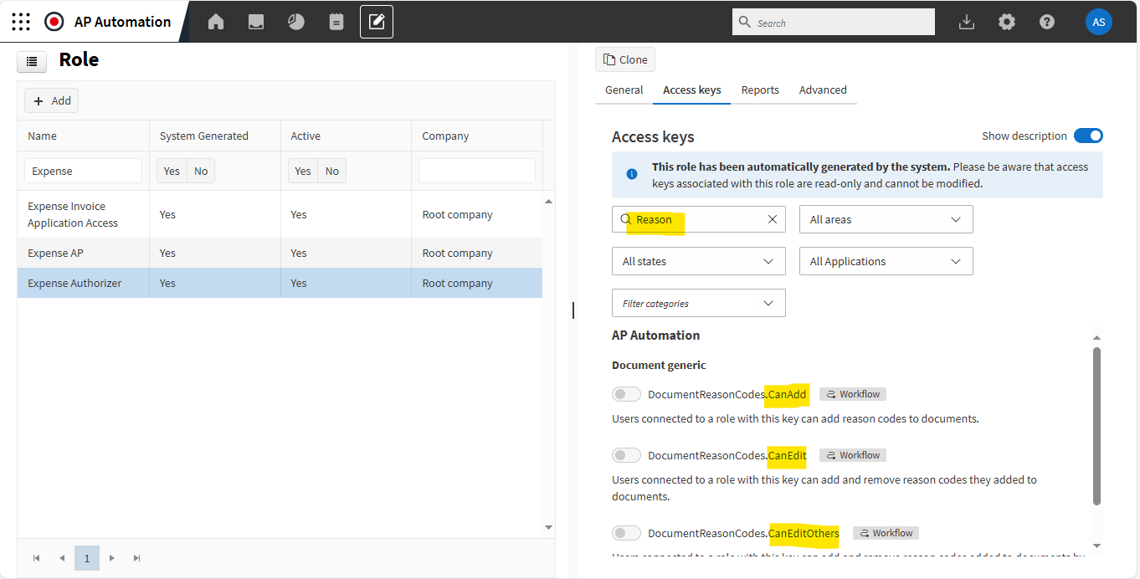This screenshot has height=579, width=1140.
Task: Switch to the Advanced tab
Action: pos(822,90)
